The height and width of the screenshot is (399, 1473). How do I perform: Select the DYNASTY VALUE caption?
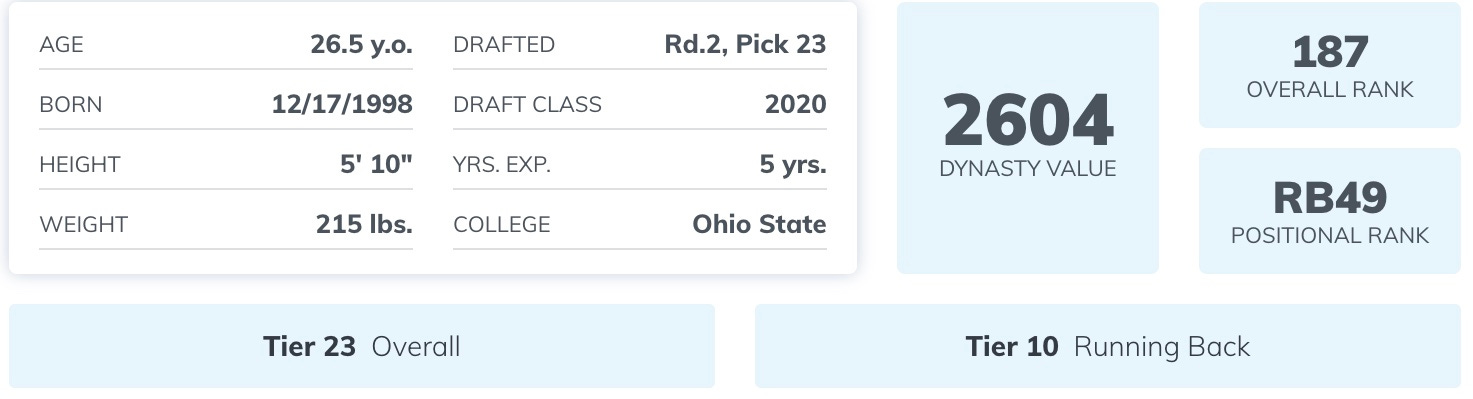[1028, 169]
